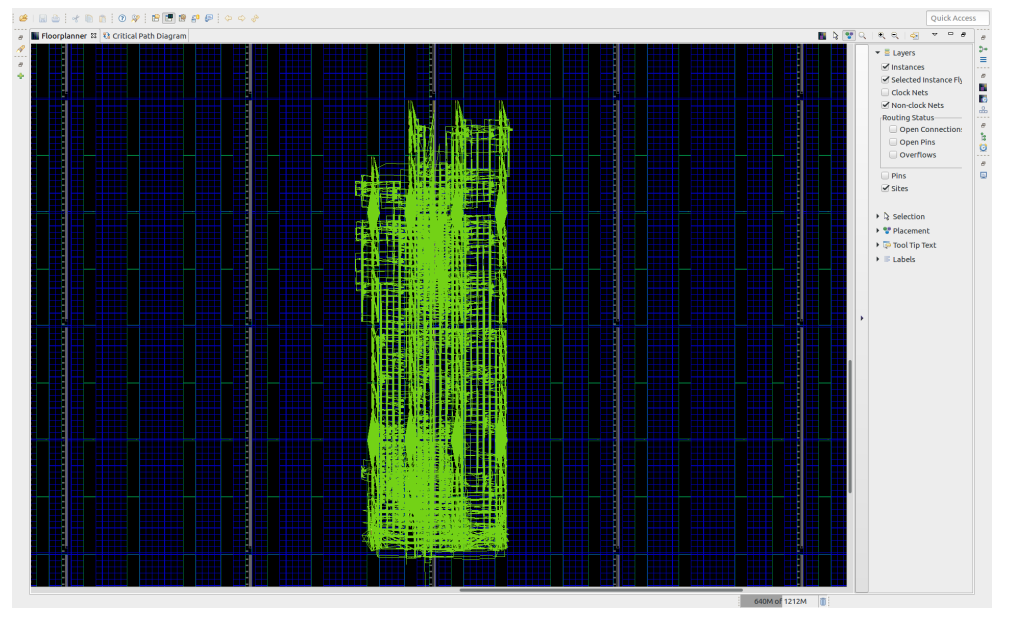The width and height of the screenshot is (1035, 621).
Task: Click the save icon on the main toolbar
Action: click(x=43, y=18)
